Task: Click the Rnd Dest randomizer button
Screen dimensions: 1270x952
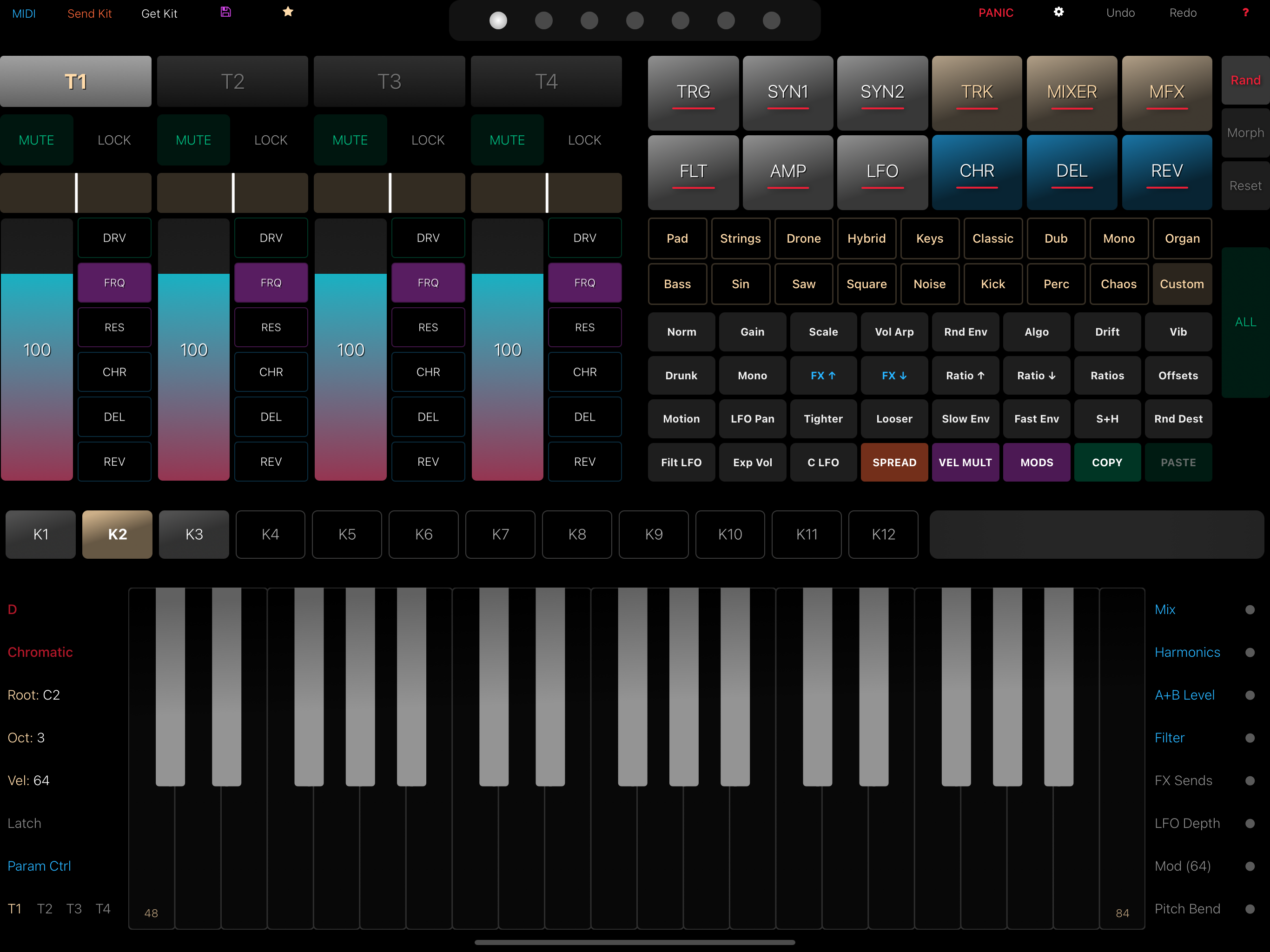Action: (x=1179, y=418)
